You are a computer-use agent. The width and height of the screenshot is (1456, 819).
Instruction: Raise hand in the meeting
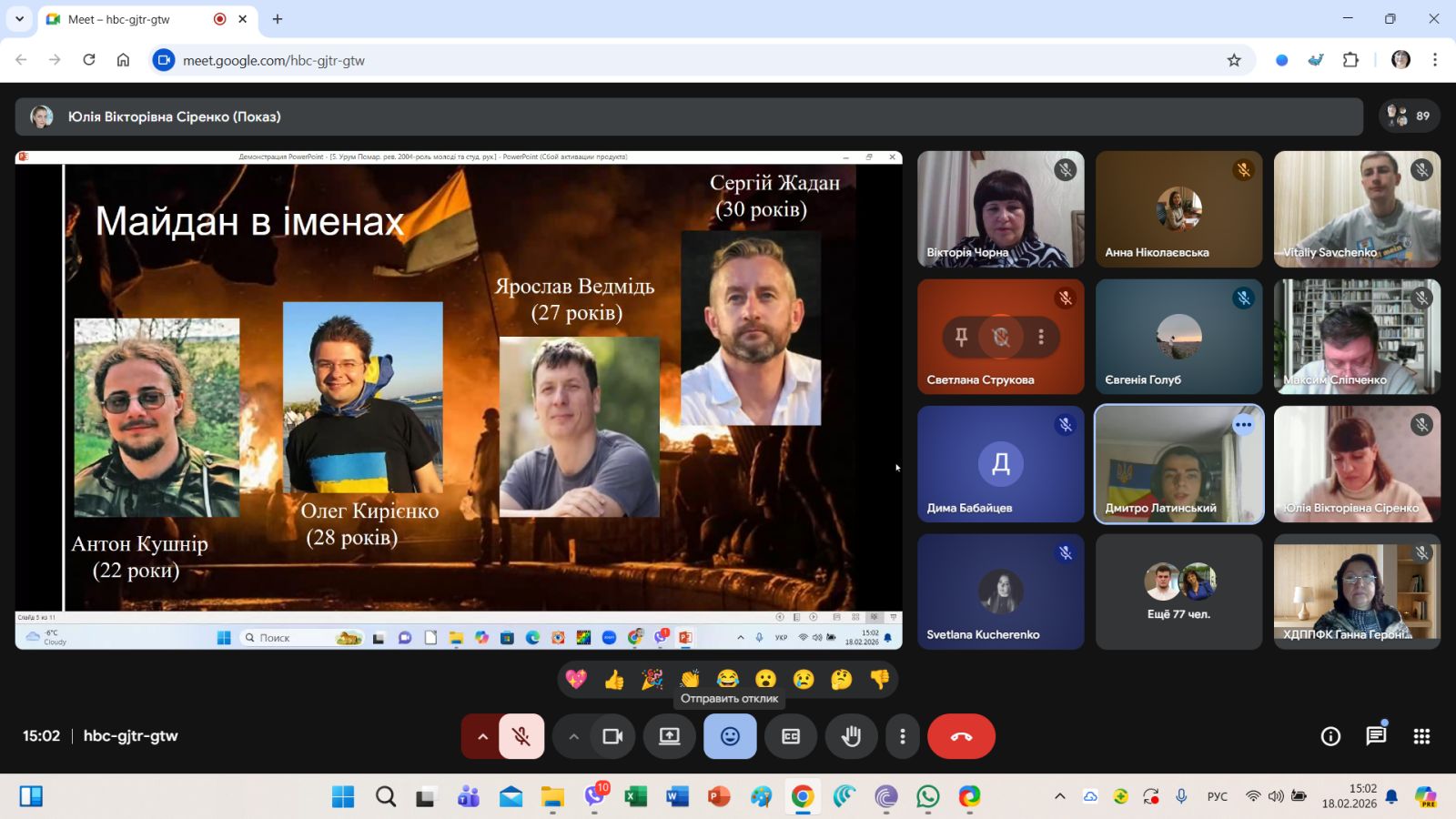[851, 736]
